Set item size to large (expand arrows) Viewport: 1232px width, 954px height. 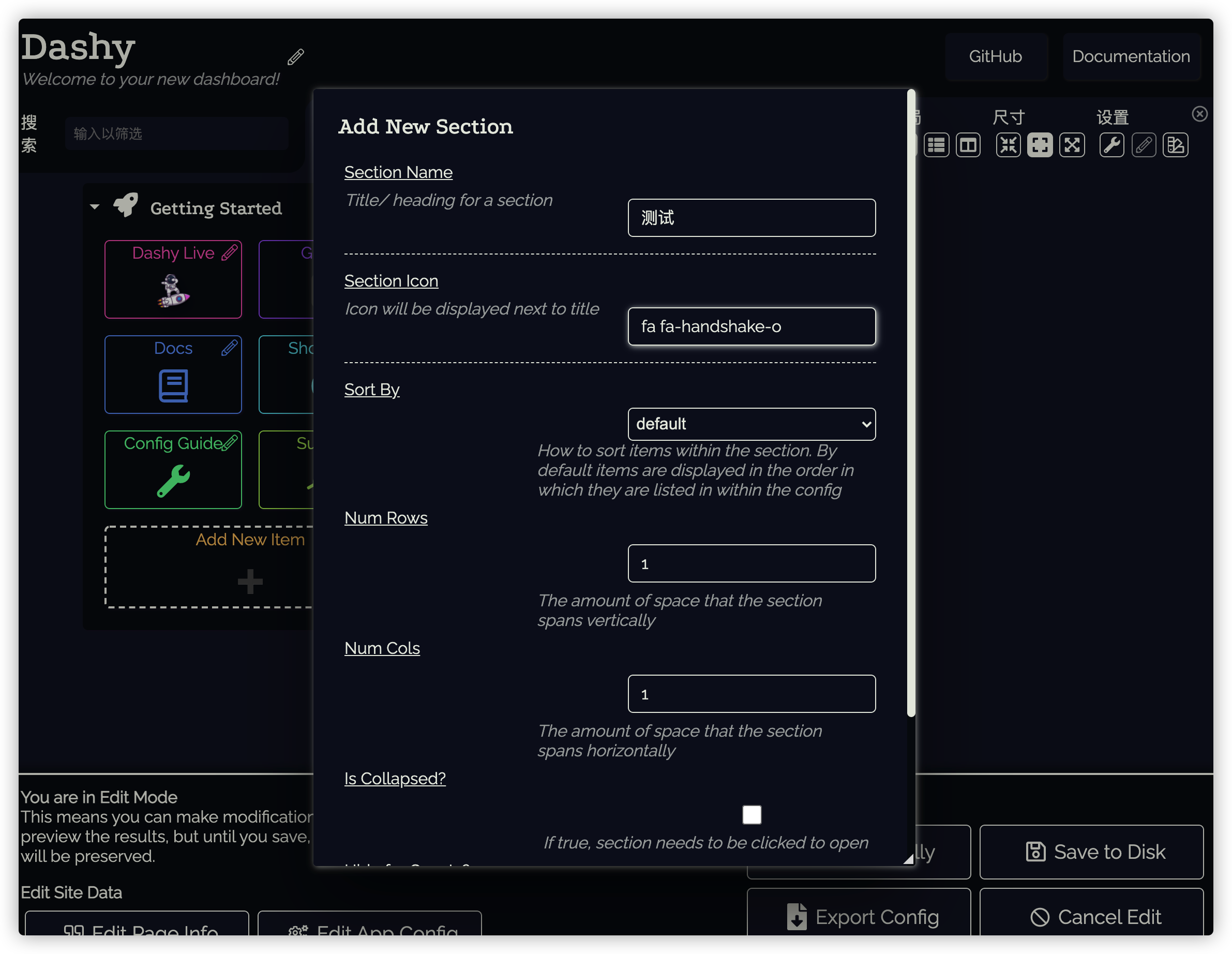[1072, 145]
